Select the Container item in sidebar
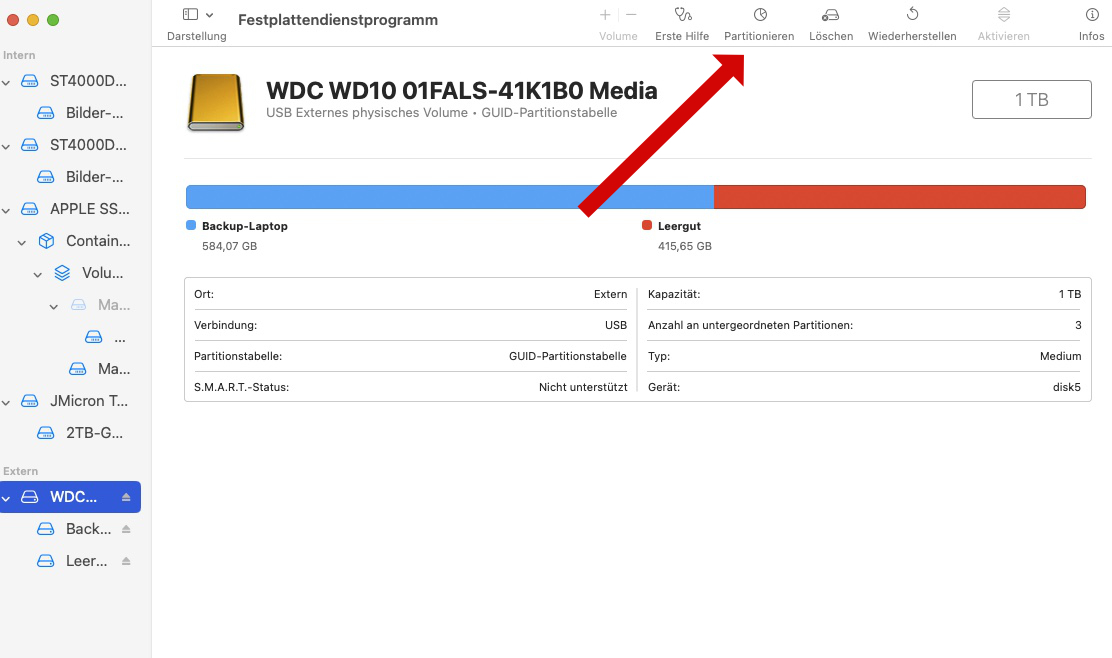The height and width of the screenshot is (658, 1112). [x=97, y=241]
